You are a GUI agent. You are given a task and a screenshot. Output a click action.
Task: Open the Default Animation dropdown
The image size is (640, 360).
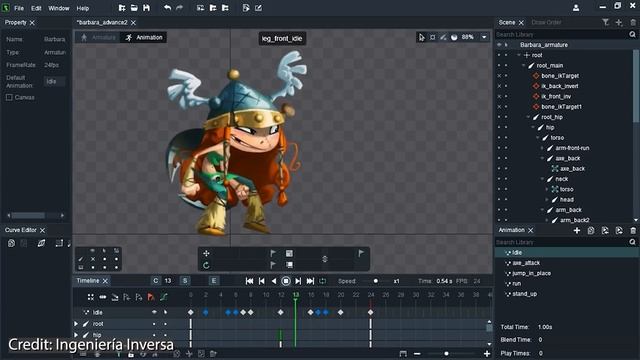[x=54, y=82]
